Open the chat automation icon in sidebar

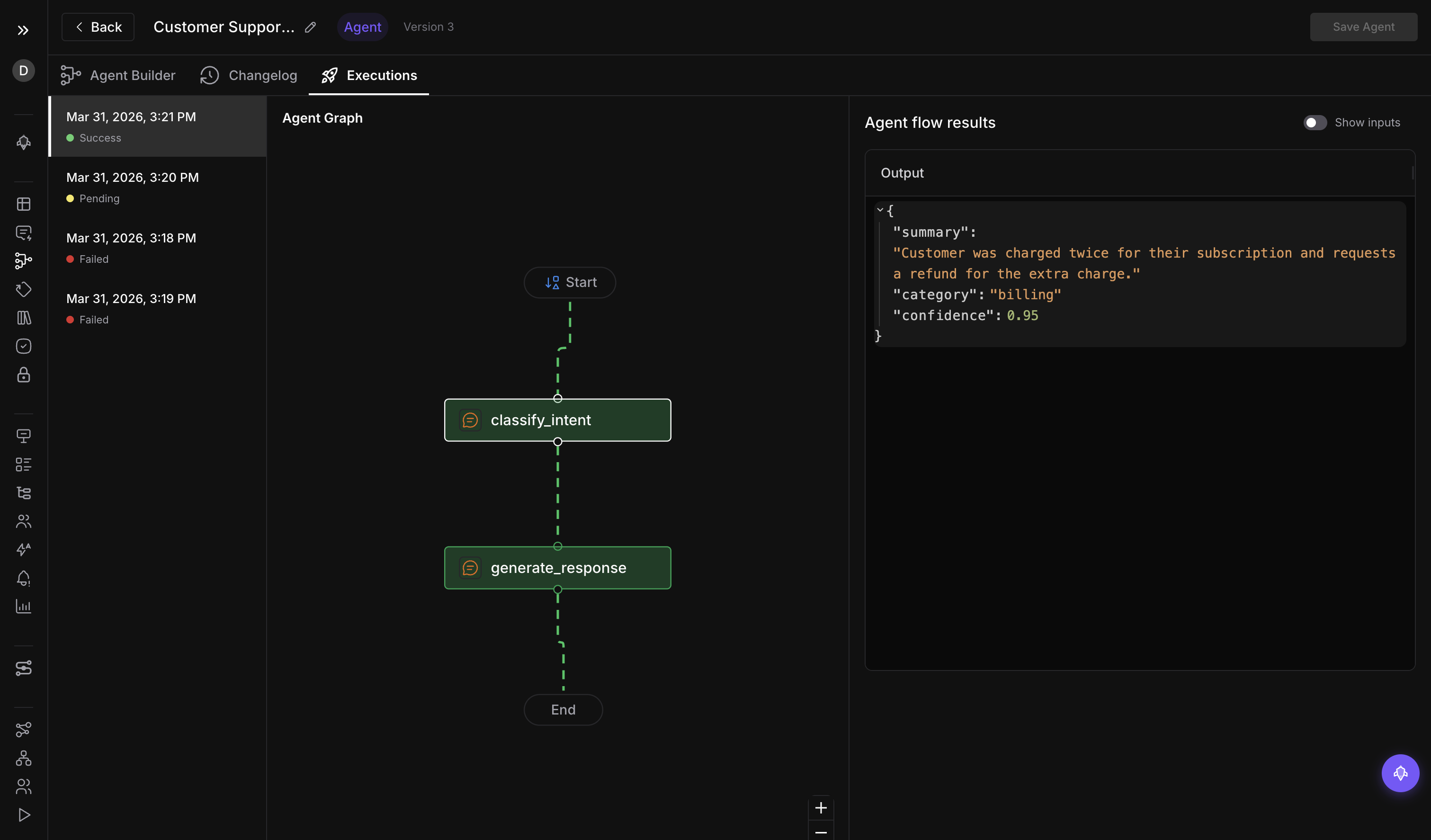pyautogui.click(x=23, y=233)
